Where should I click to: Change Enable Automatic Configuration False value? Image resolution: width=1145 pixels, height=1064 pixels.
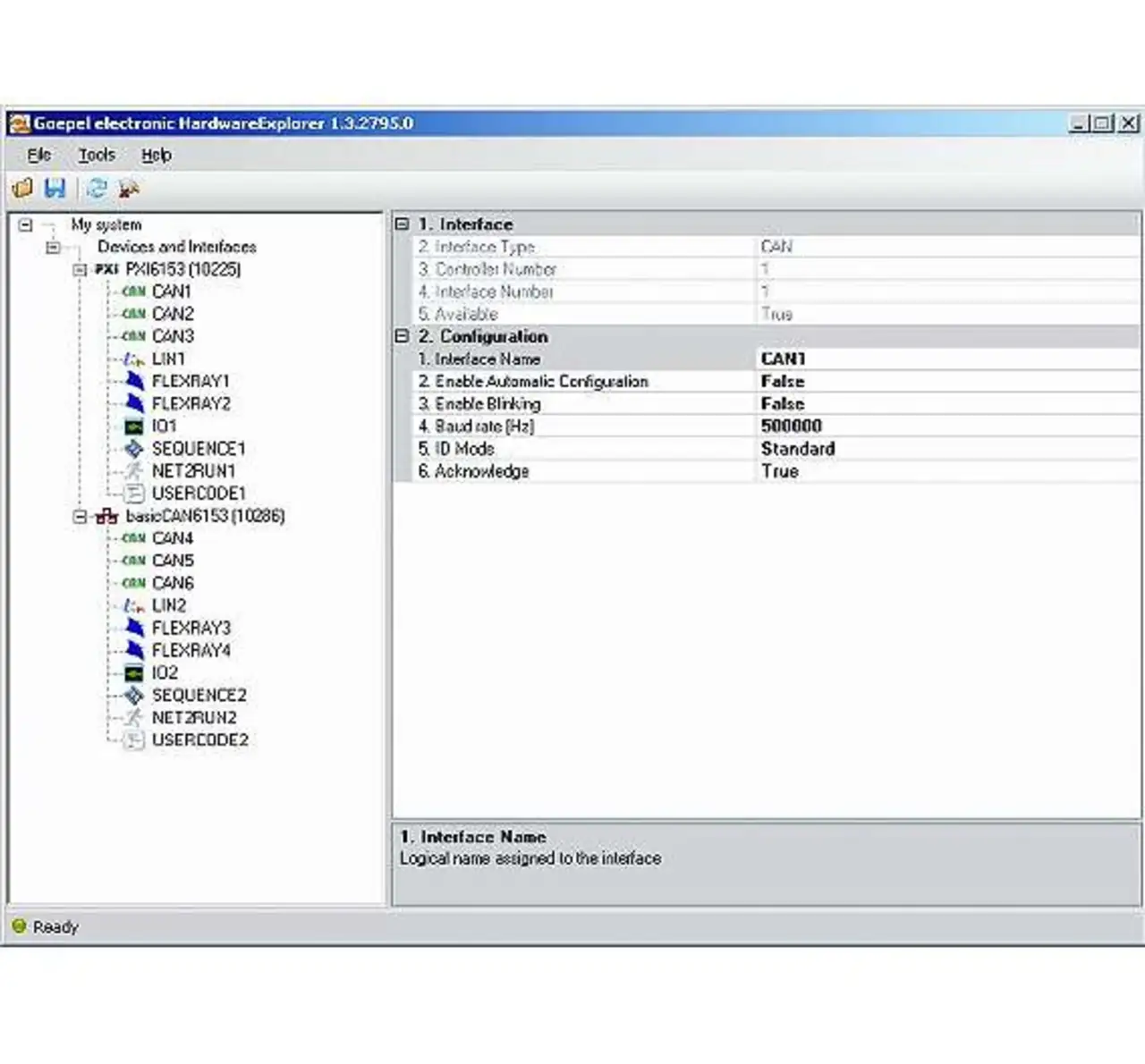[x=948, y=381]
